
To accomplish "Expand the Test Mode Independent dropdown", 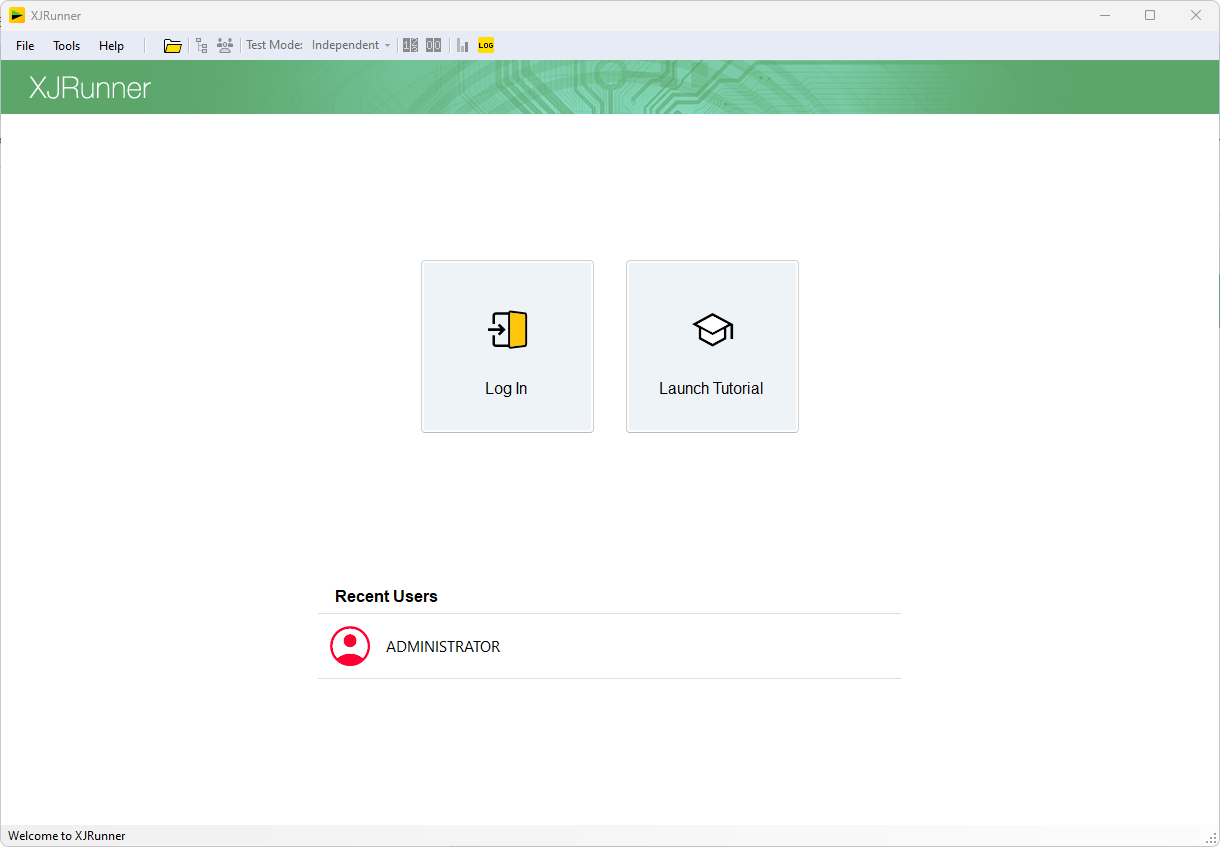I will pyautogui.click(x=351, y=45).
